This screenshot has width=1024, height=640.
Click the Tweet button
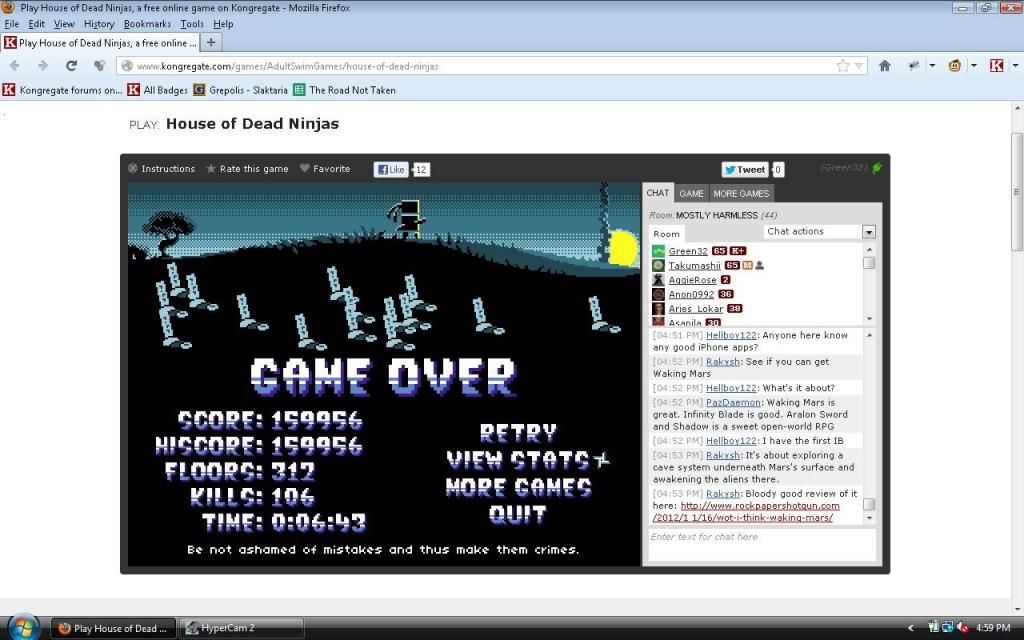tap(744, 169)
